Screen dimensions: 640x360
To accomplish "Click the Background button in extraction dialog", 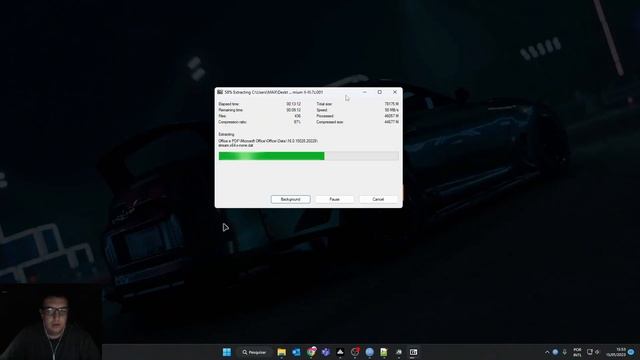I will [290, 199].
